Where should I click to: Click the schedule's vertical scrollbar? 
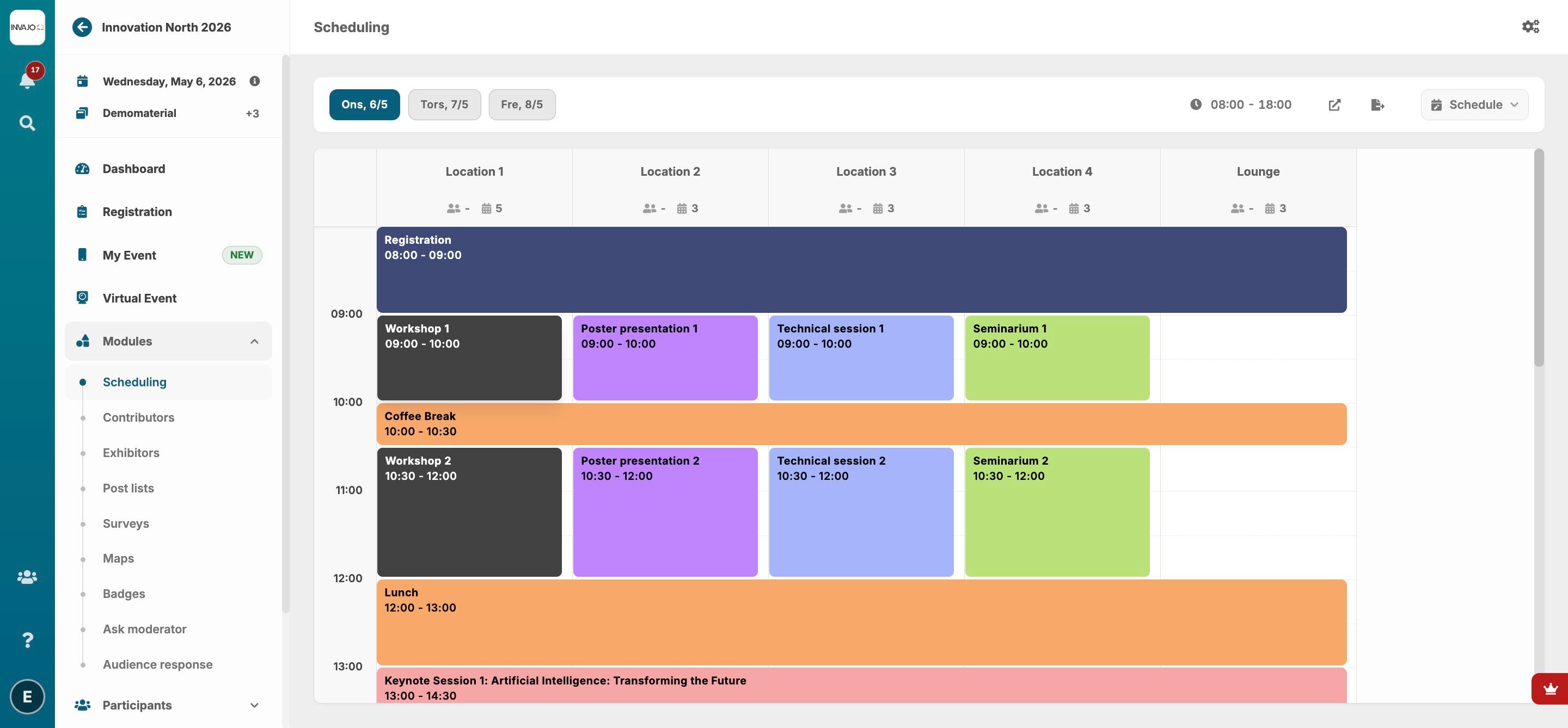coord(1539,258)
